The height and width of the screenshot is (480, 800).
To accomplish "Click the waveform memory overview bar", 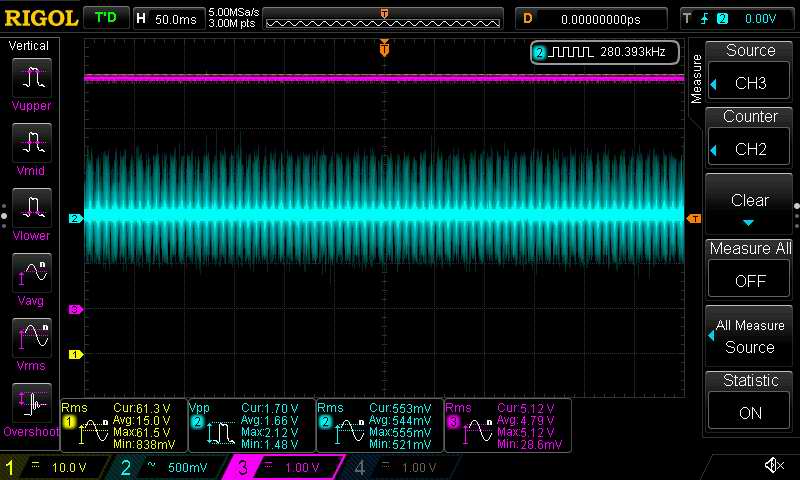I will tap(383, 19).
